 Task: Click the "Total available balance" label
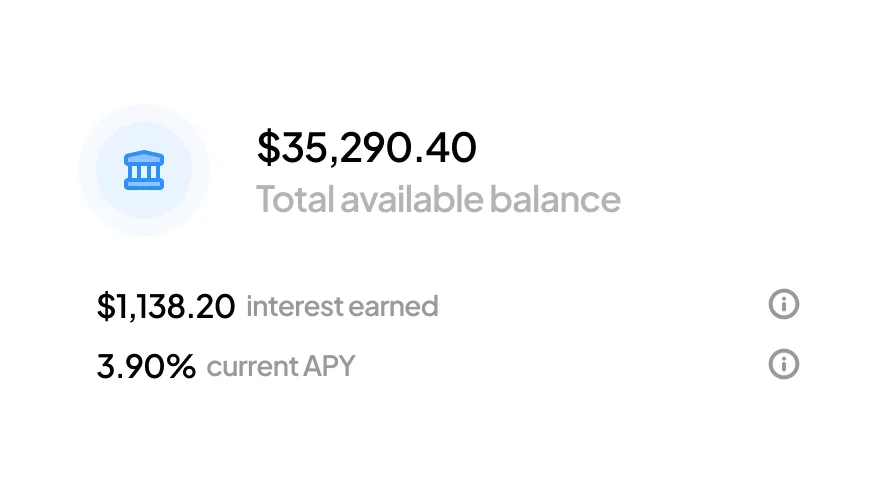point(438,199)
